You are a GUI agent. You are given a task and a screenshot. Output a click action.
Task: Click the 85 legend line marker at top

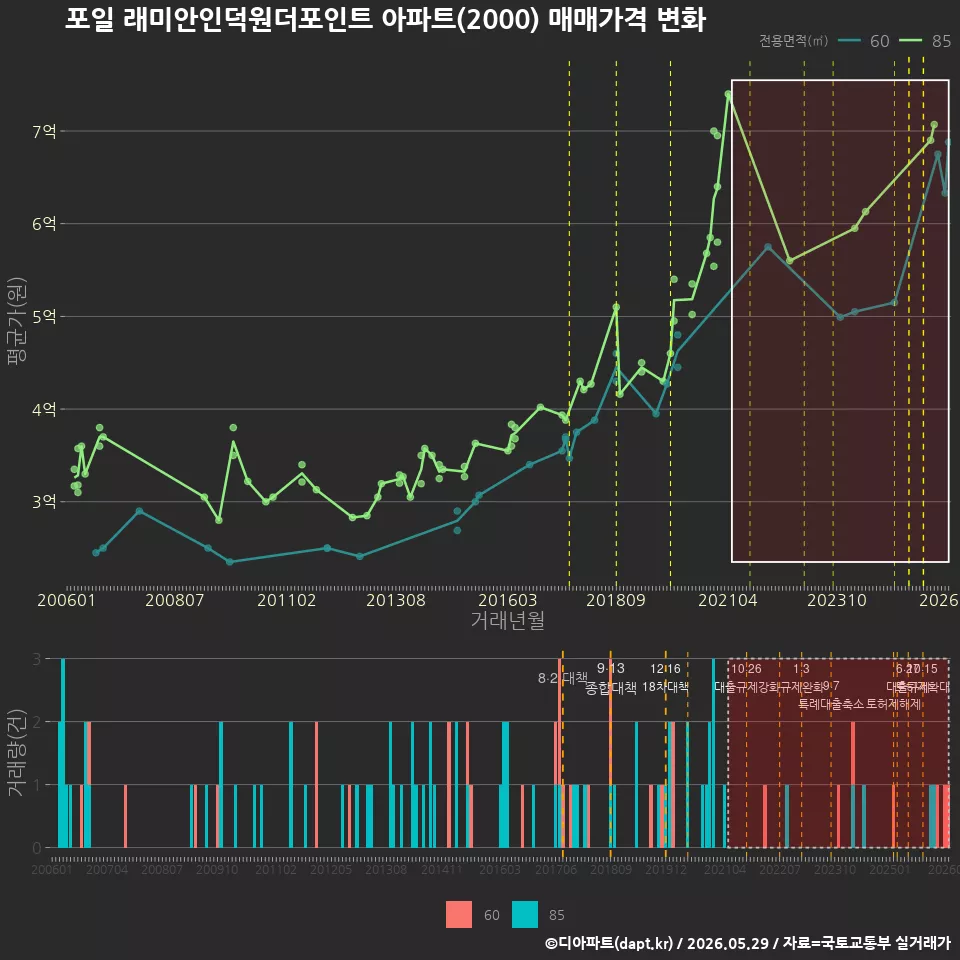click(910, 40)
